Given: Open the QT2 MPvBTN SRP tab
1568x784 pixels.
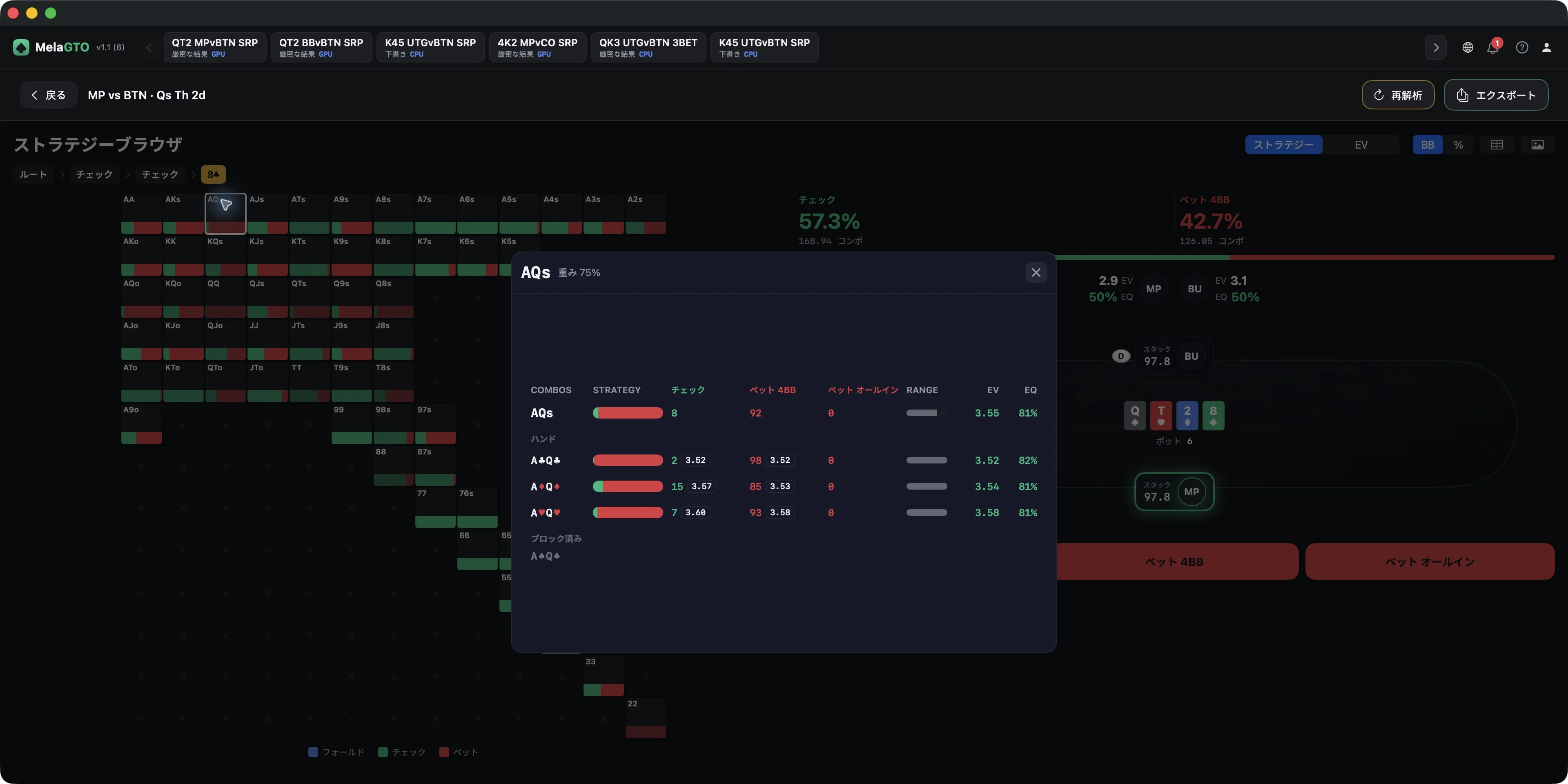Looking at the screenshot, I should coord(214,47).
